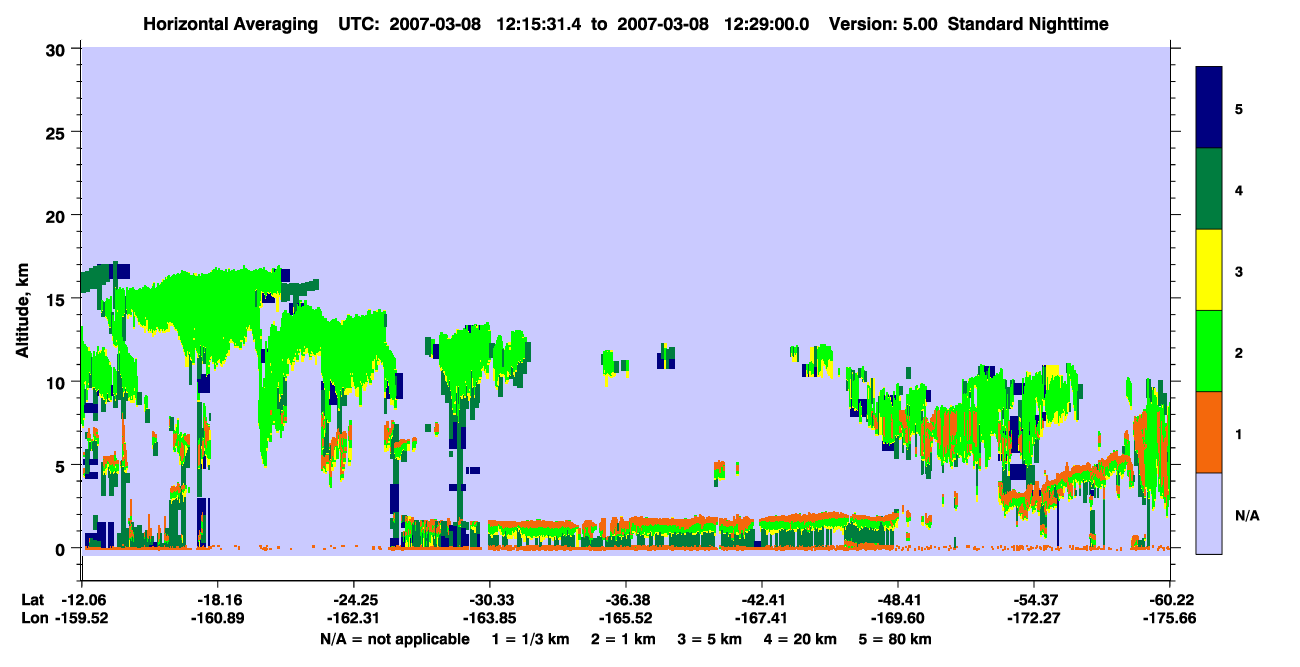1300x667 pixels.
Task: Click the dark green colorbar segment labeled 4
Action: coord(1209,189)
